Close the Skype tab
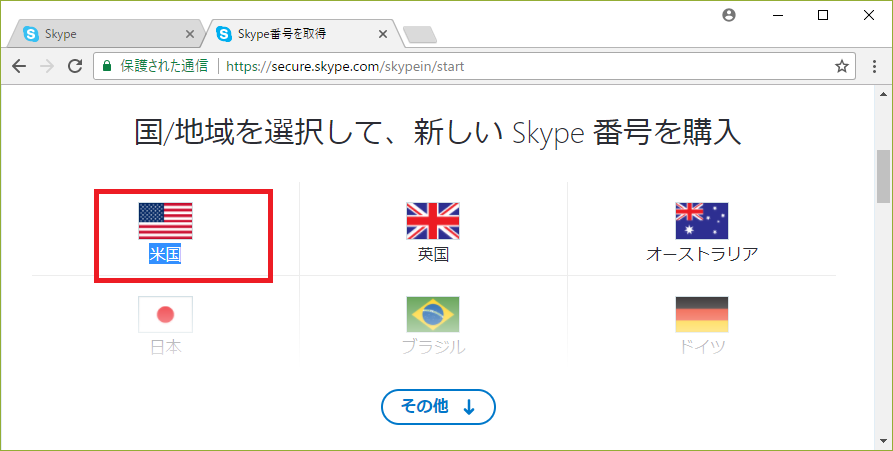This screenshot has height=451, width=893. [190, 34]
